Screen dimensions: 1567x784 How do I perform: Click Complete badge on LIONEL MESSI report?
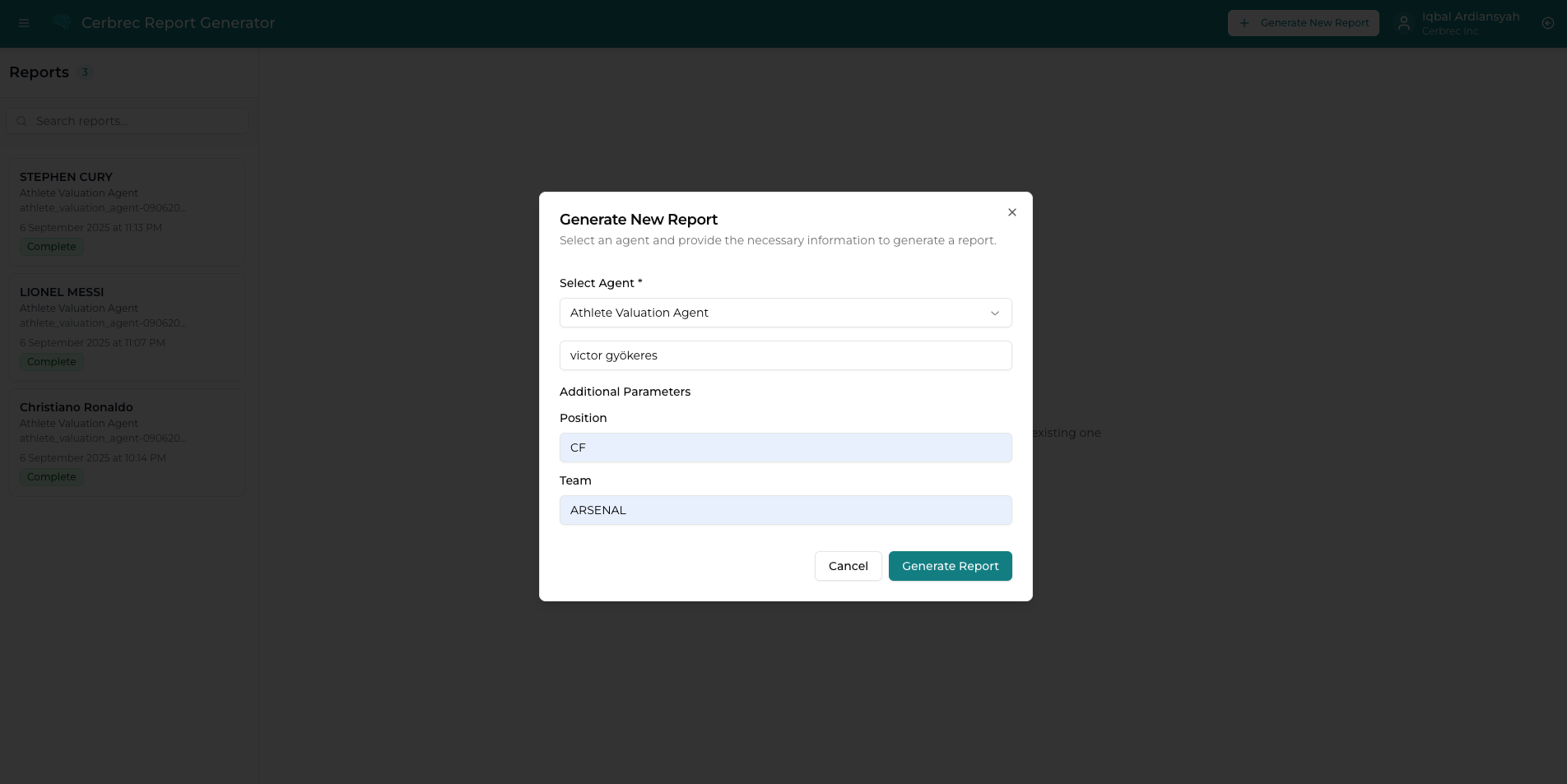[51, 362]
